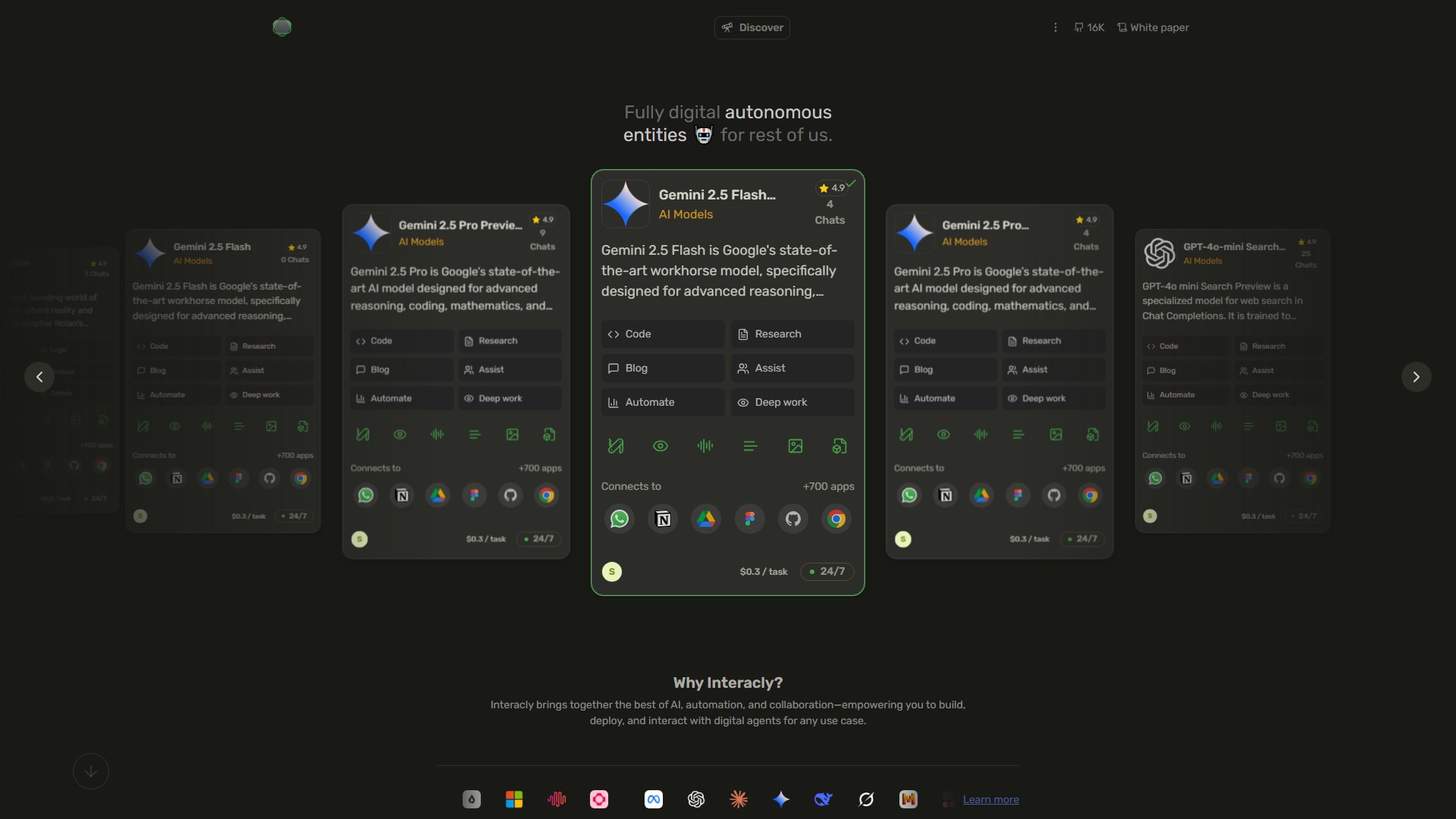Click the OpenAI logo in the bottom brand row

(695, 799)
